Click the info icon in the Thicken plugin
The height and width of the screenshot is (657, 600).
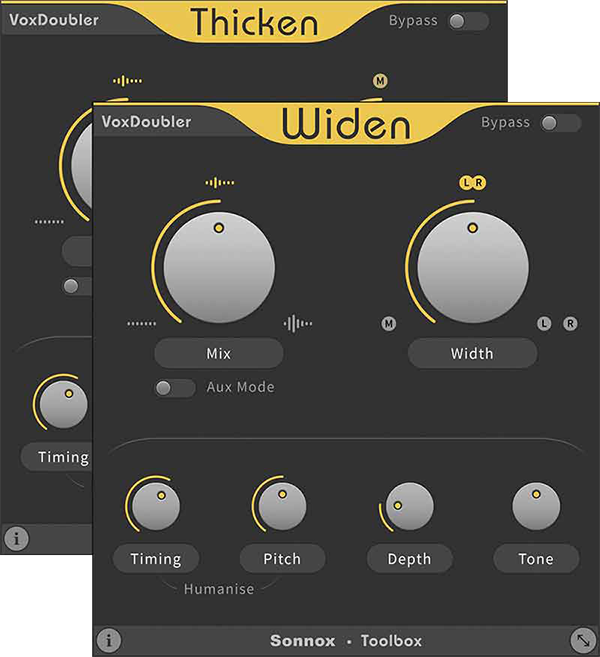pyautogui.click(x=16, y=538)
